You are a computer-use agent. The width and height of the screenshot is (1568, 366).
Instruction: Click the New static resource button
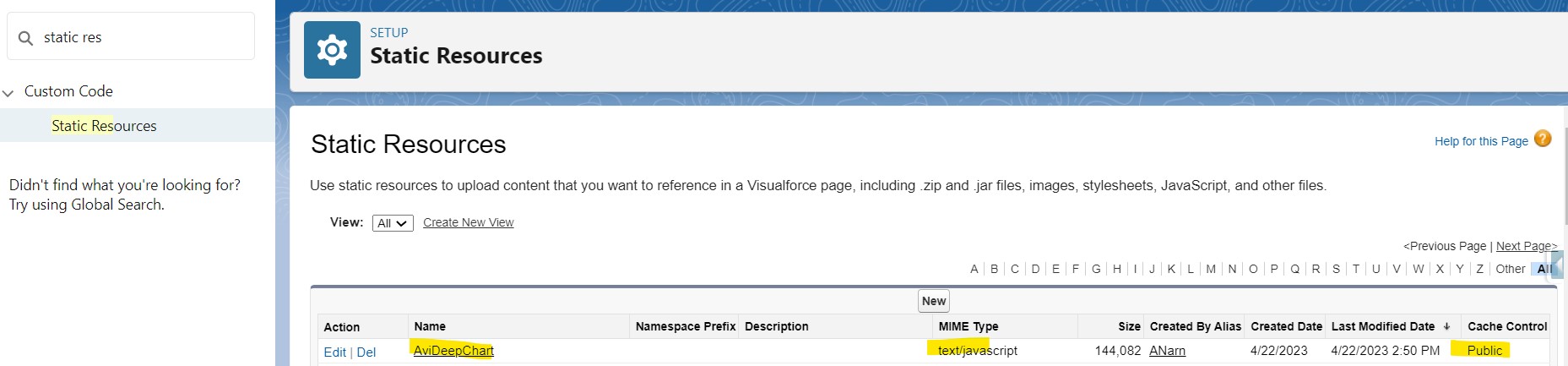pyautogui.click(x=934, y=301)
